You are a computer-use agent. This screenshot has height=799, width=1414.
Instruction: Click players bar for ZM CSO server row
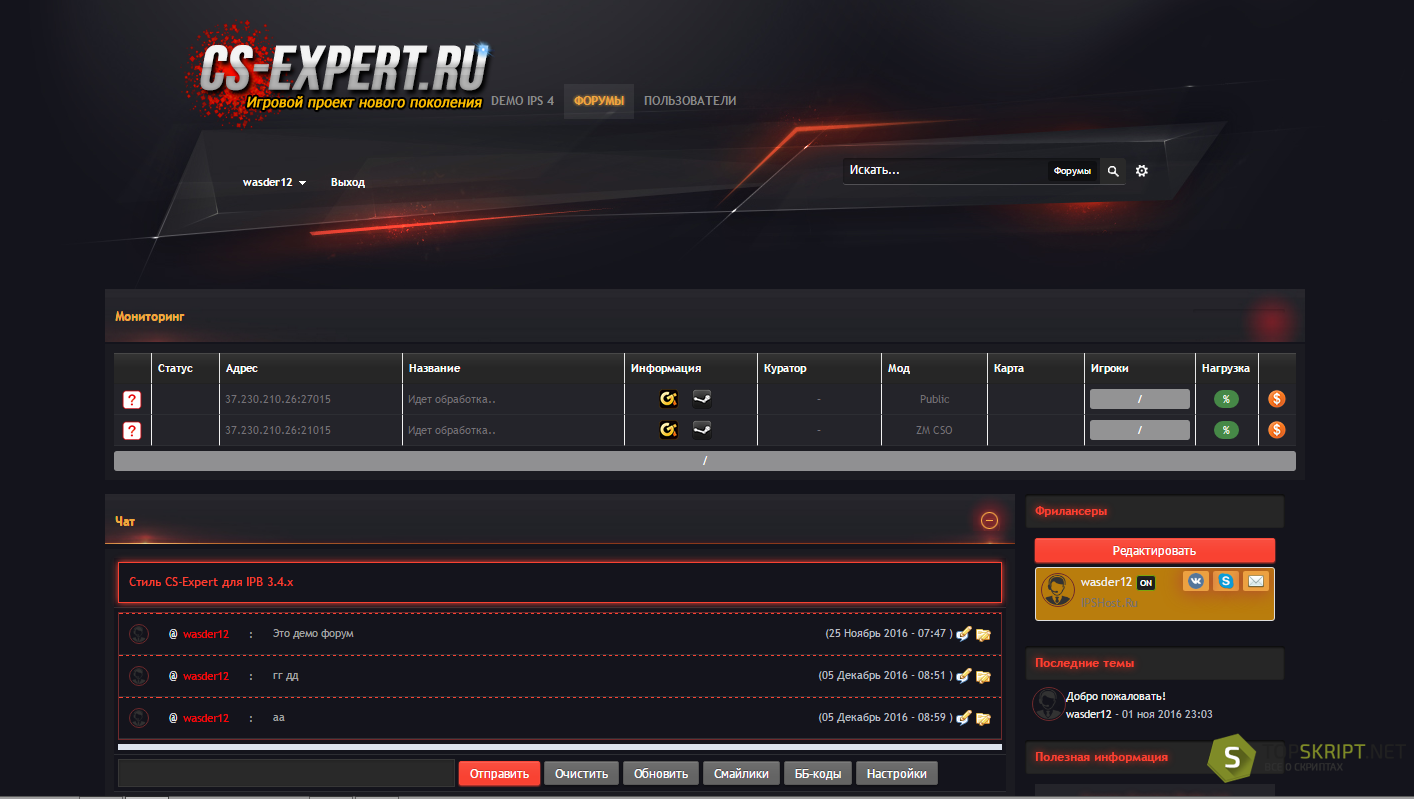click(x=1139, y=430)
